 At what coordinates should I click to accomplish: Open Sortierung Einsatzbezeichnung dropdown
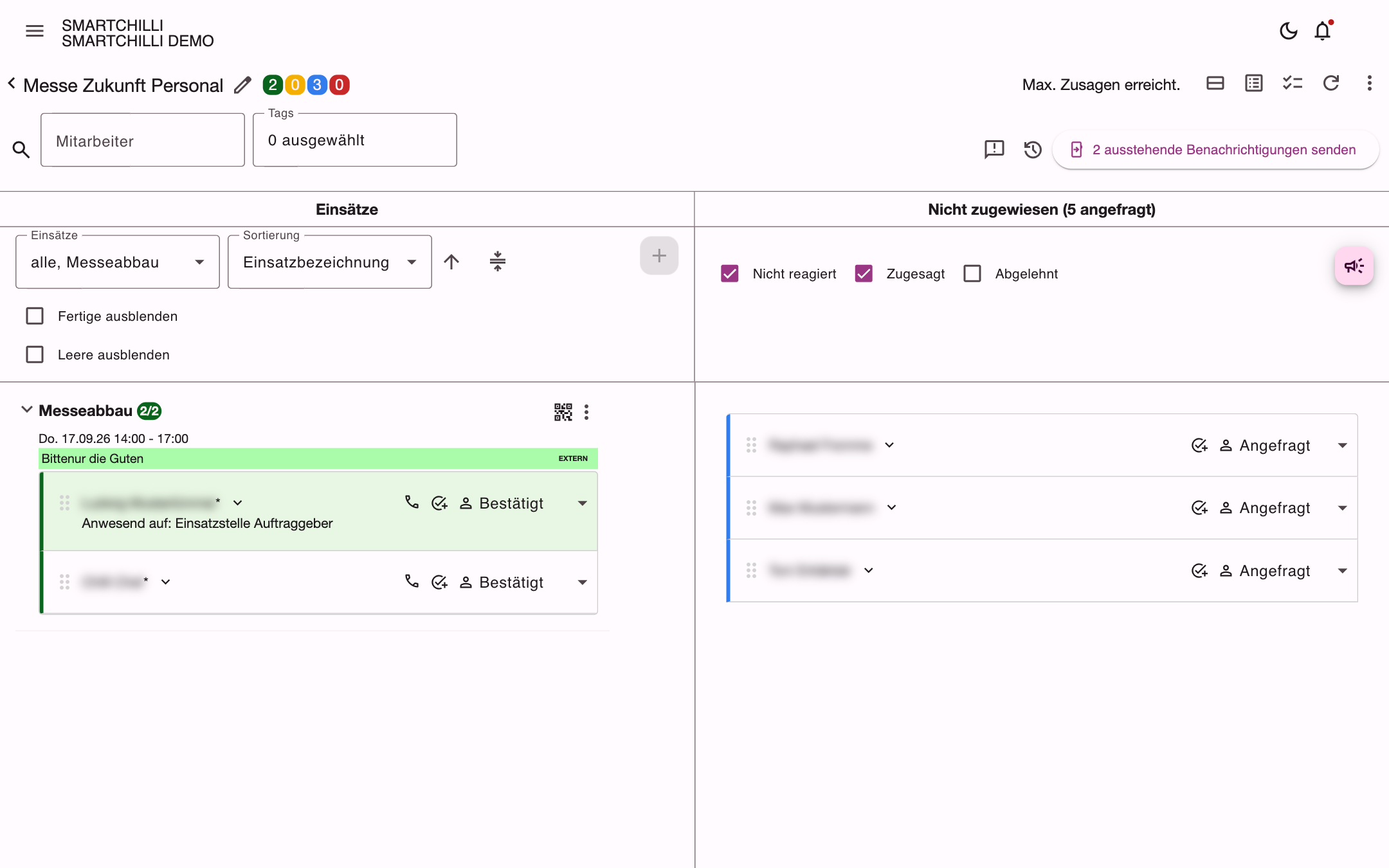pos(330,262)
